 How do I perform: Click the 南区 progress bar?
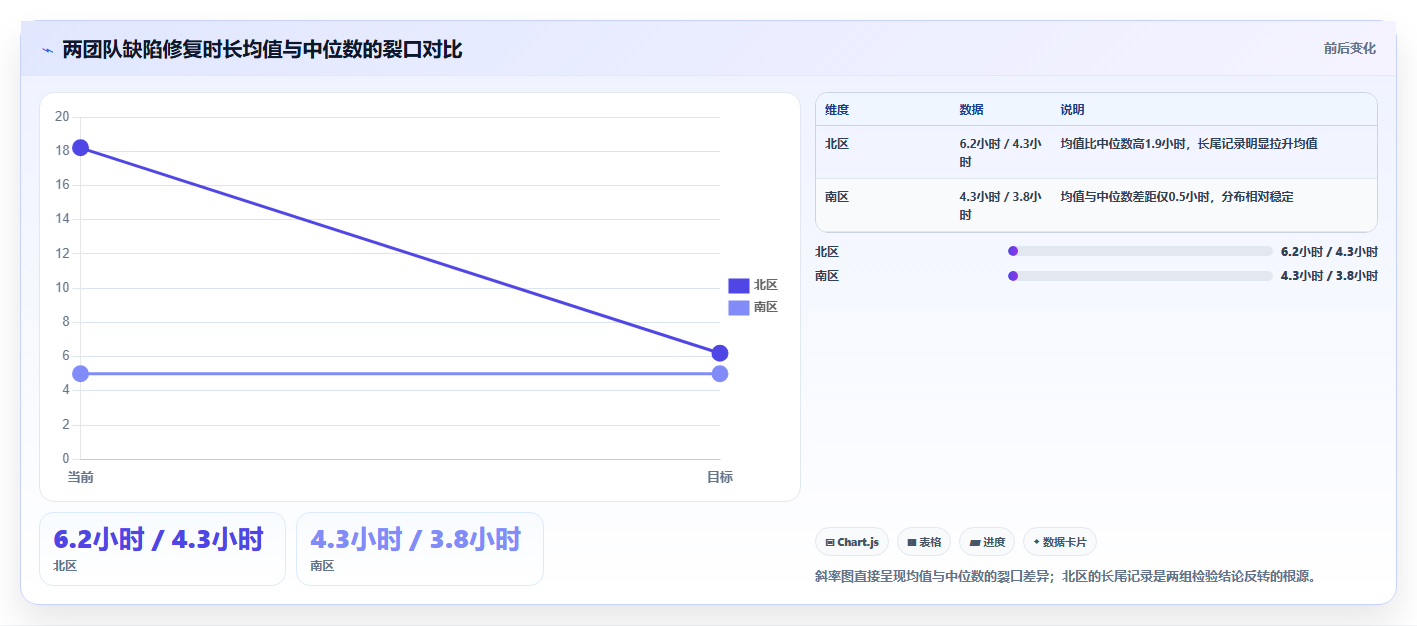(1140, 276)
